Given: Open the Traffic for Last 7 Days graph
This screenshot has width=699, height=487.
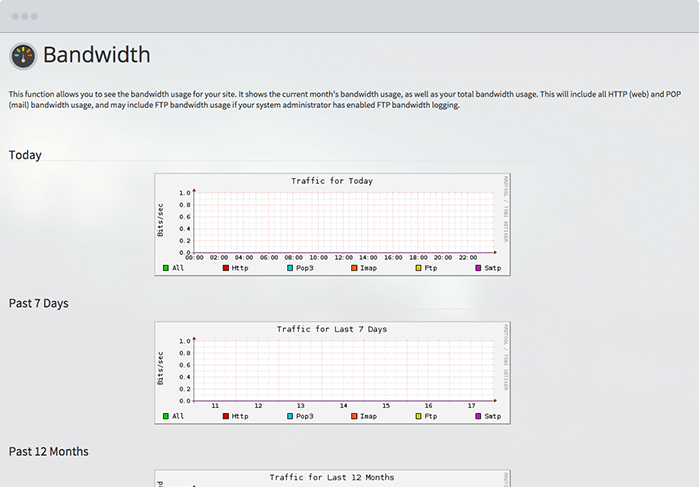Looking at the screenshot, I should (332, 372).
